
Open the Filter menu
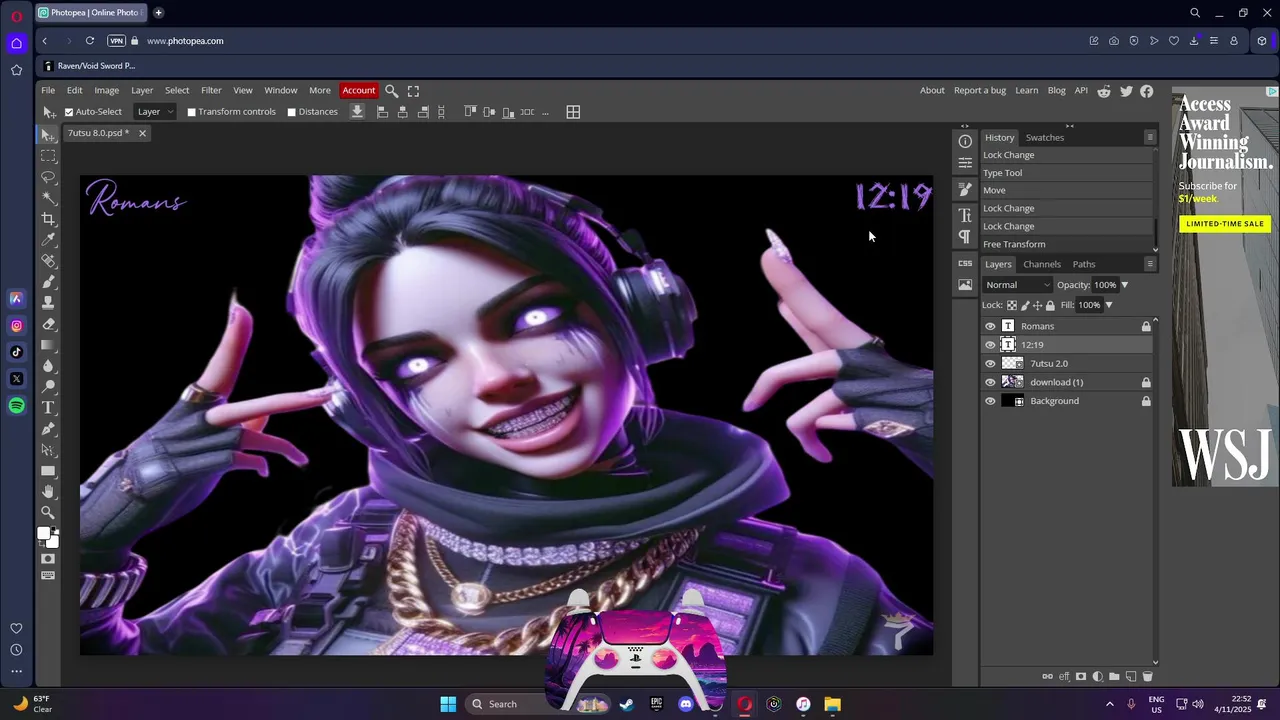coord(211,91)
